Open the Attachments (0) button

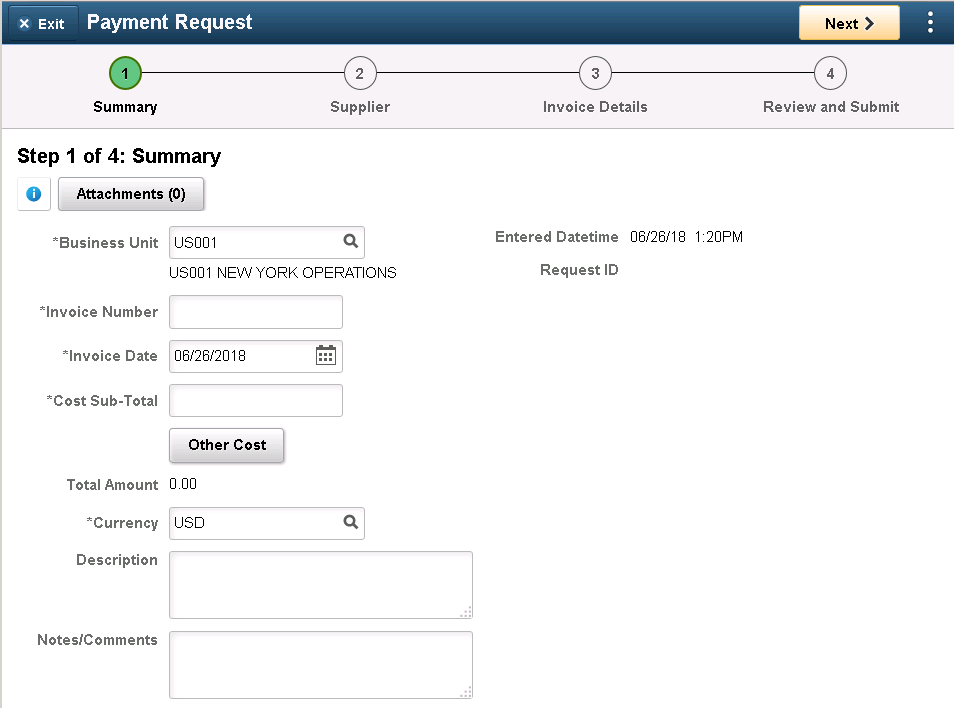click(x=131, y=194)
